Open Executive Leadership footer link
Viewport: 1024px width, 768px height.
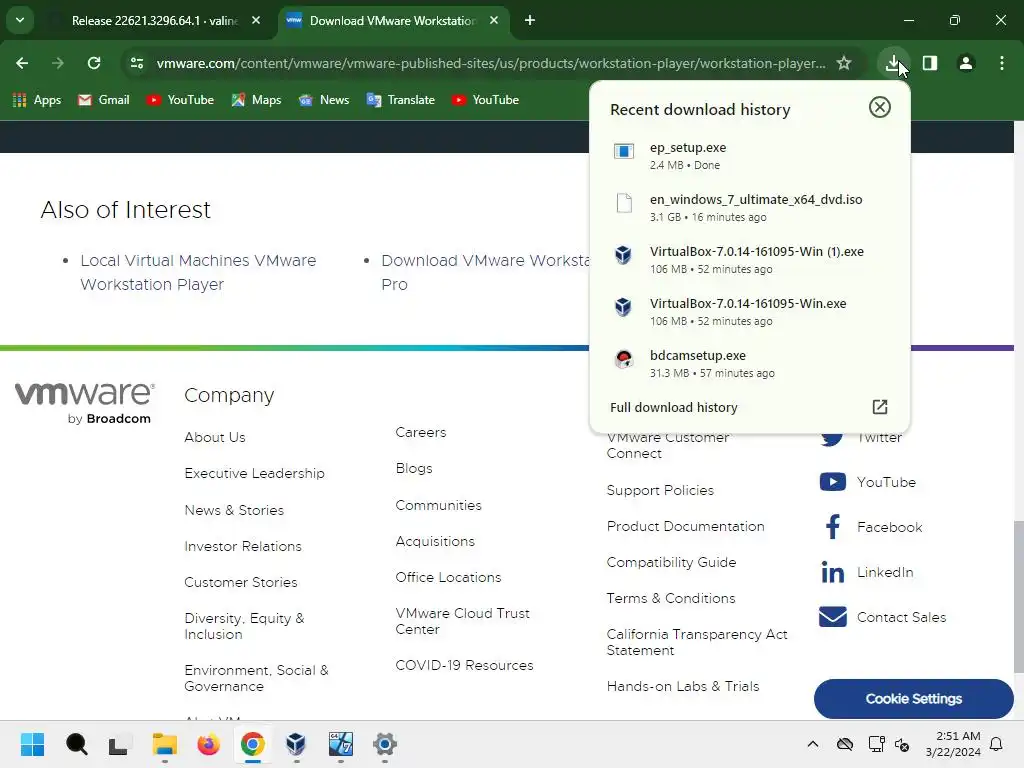pyautogui.click(x=254, y=473)
